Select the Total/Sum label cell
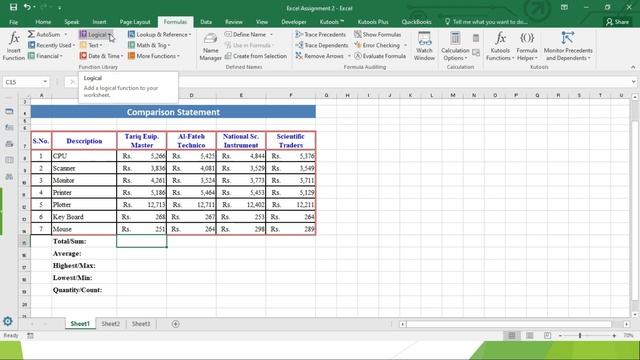The height and width of the screenshot is (360, 640). coord(84,241)
